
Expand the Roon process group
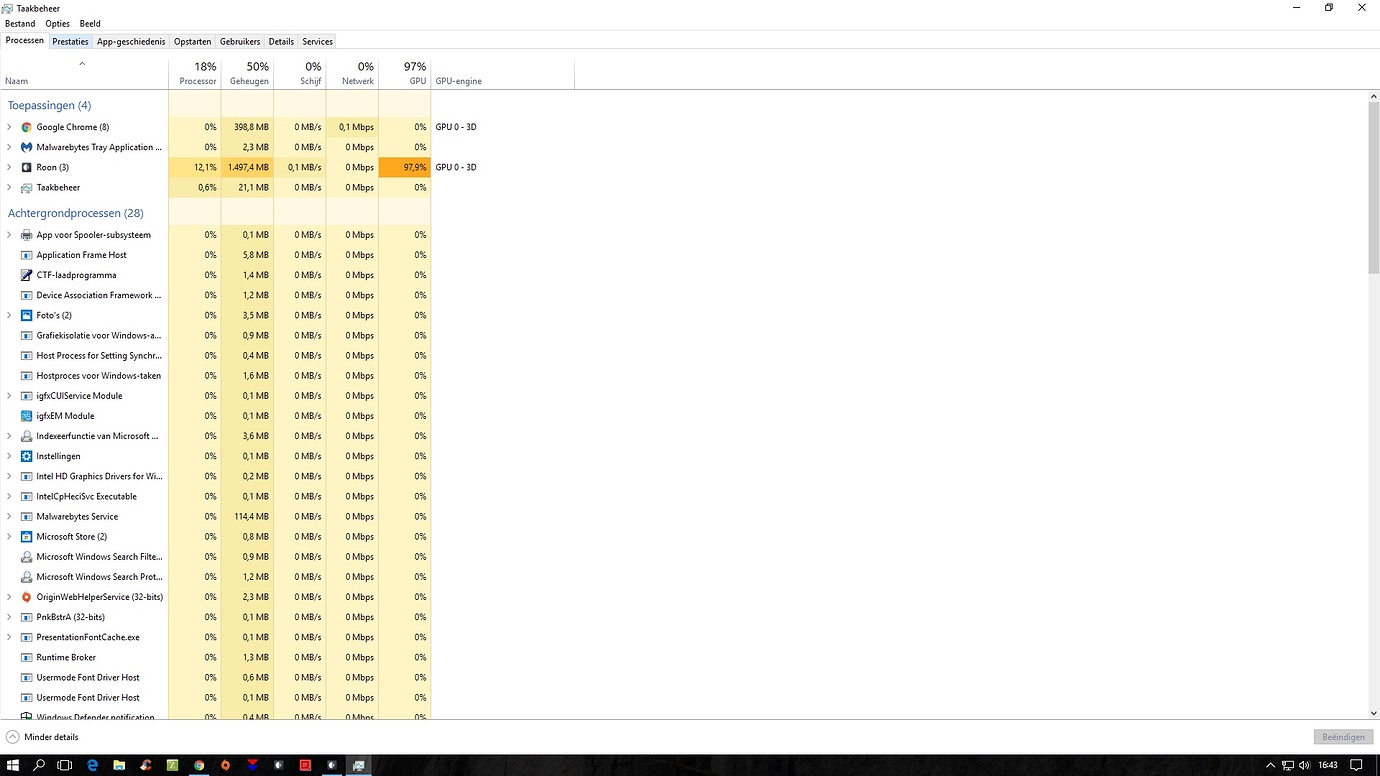tap(9, 167)
